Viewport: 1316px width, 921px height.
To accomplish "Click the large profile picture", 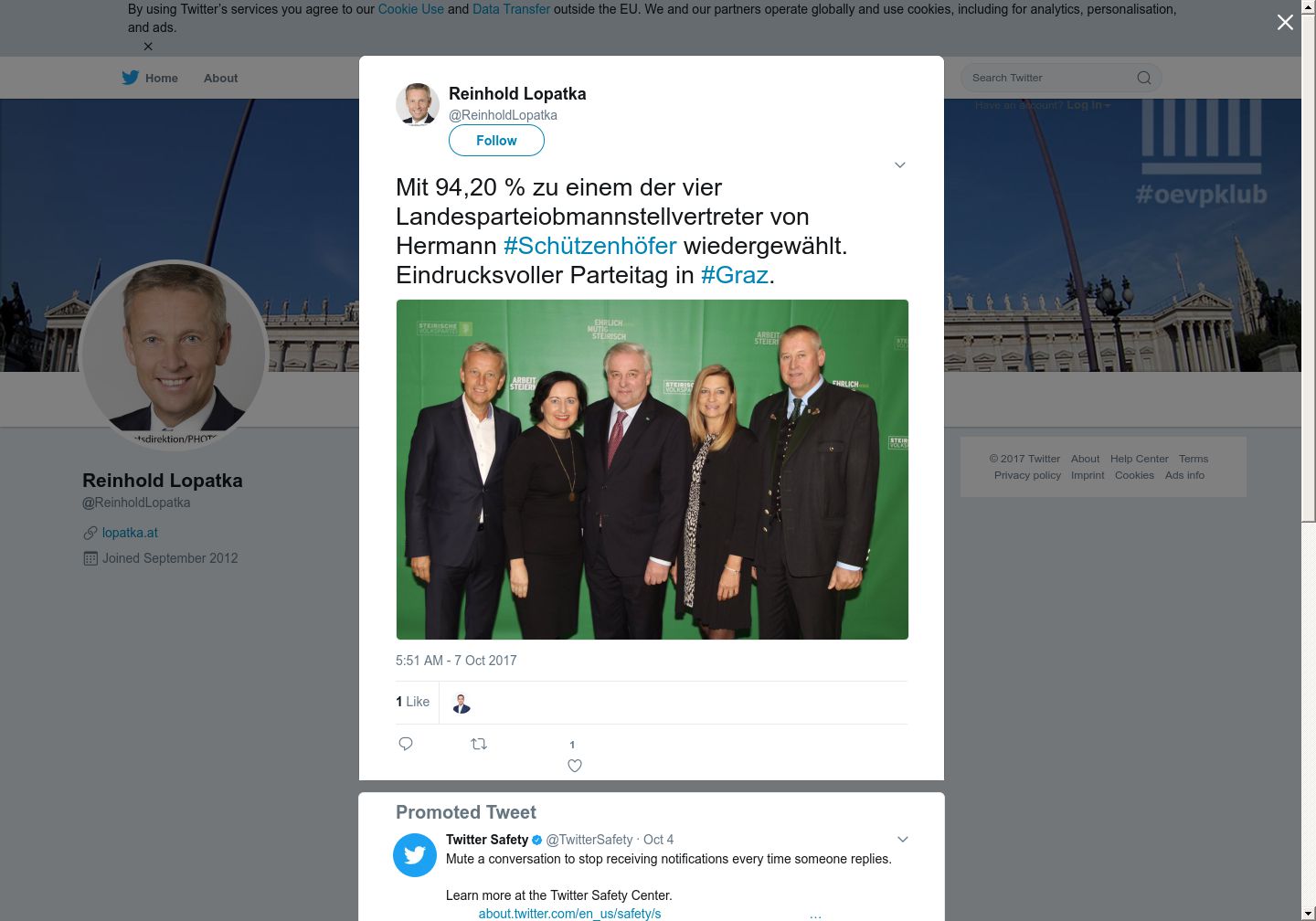I will point(174,355).
